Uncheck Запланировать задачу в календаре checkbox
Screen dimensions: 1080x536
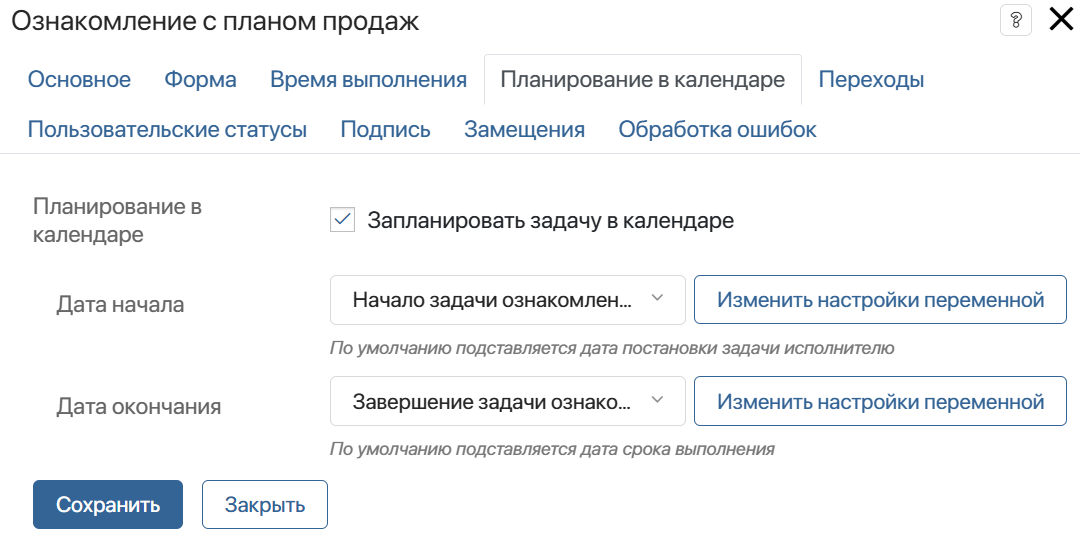coord(342,220)
